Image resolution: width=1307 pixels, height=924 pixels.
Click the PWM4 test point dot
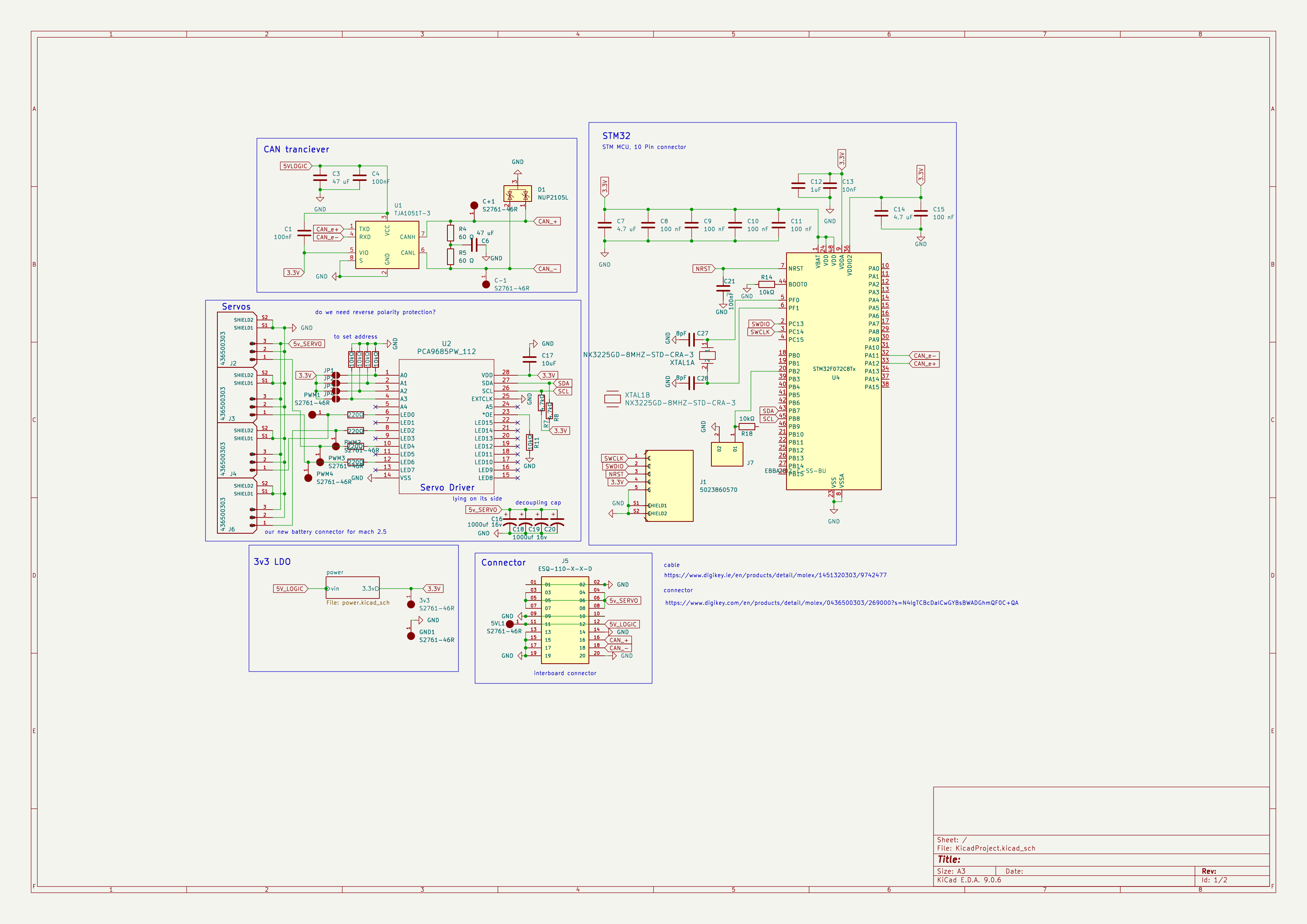tap(309, 478)
